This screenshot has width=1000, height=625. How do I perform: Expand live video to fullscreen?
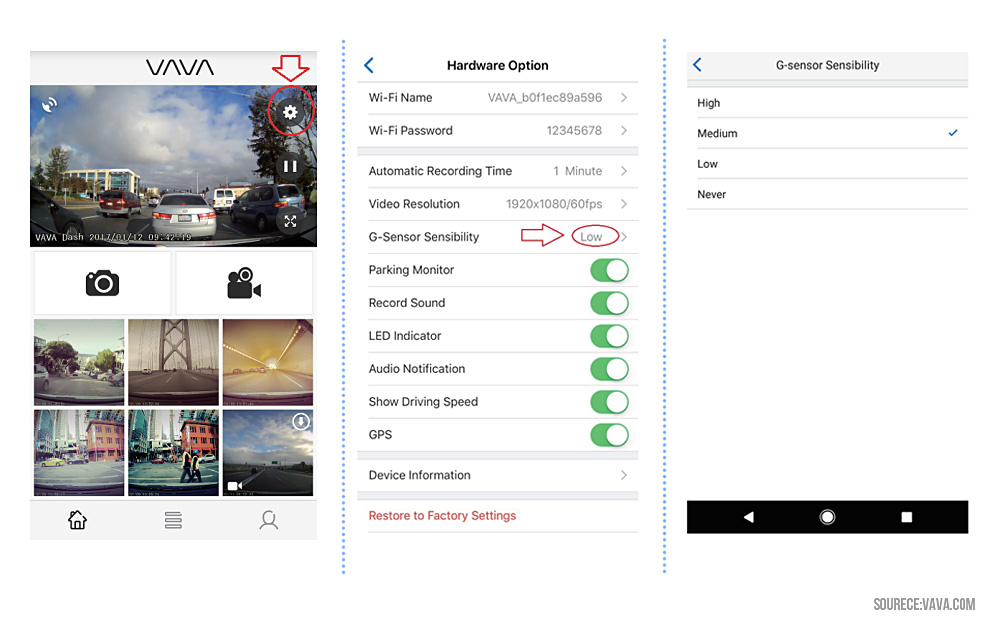290,221
